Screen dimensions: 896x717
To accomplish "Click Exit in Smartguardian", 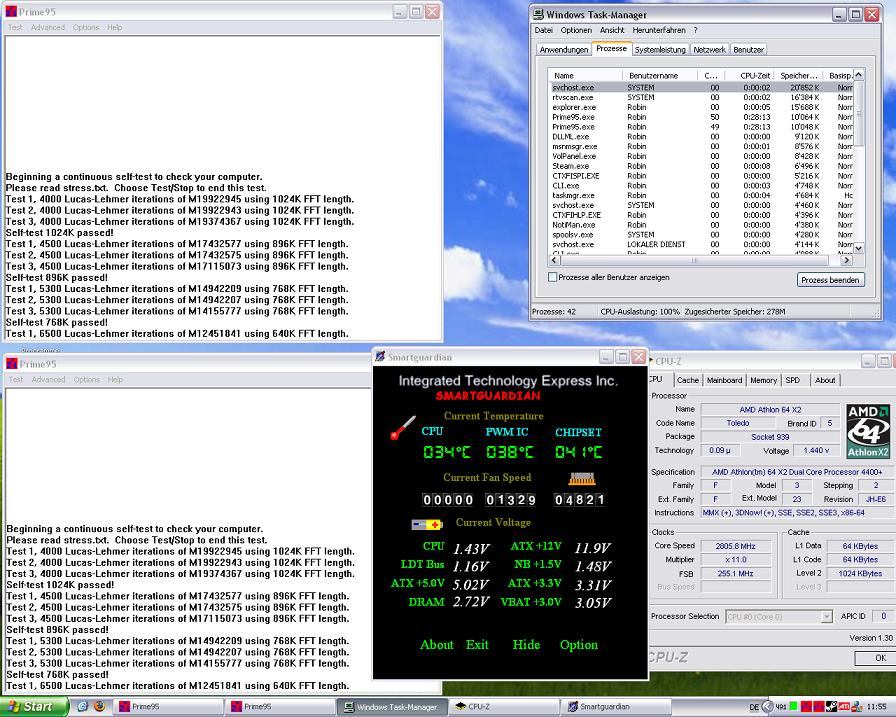I will tap(477, 645).
